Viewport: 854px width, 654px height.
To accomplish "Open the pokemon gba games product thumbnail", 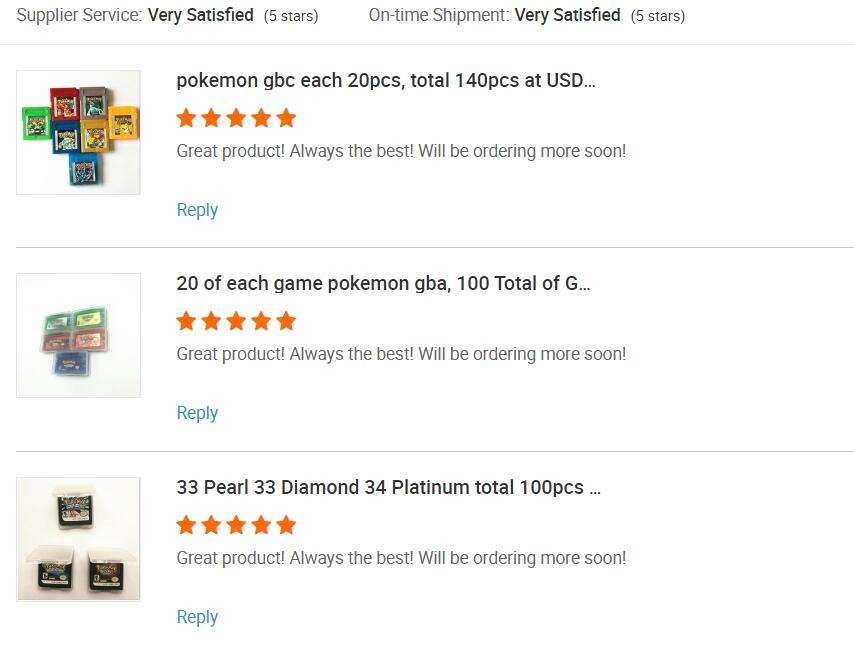I will pos(78,335).
